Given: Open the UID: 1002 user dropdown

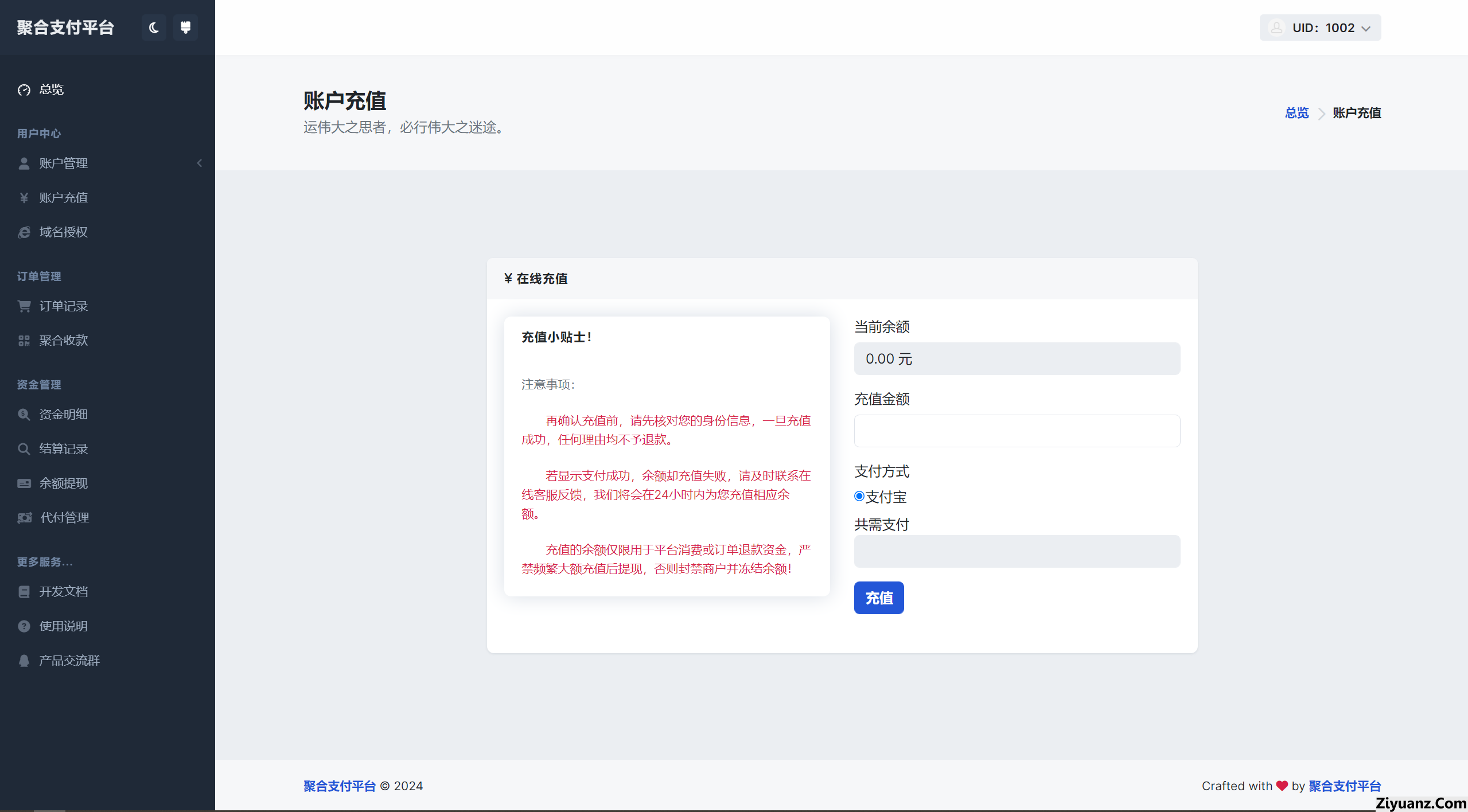Looking at the screenshot, I should tap(1320, 28).
